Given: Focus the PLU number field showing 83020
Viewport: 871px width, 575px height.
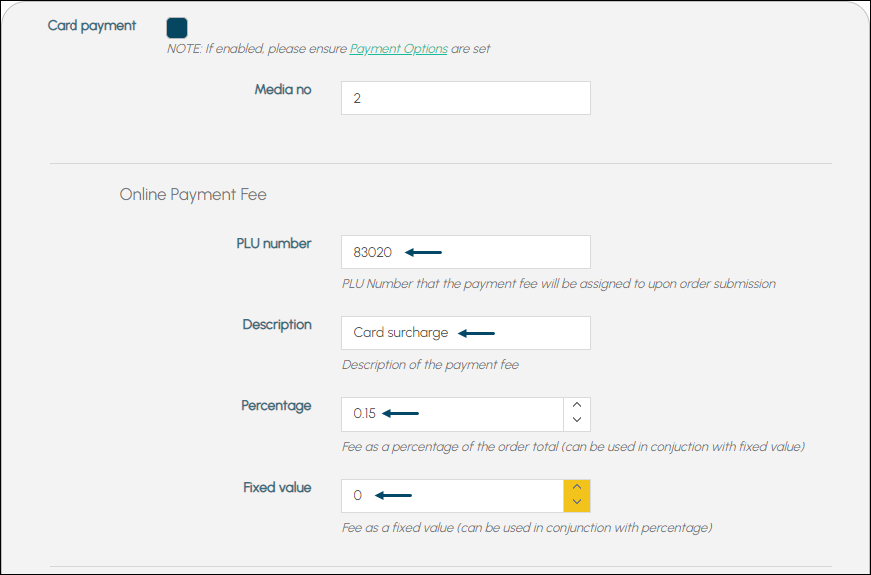Looking at the screenshot, I should [465, 252].
